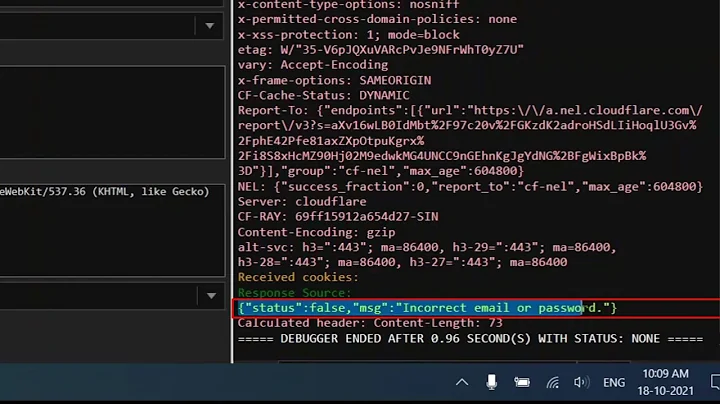Click the 'vary: Accept-Encoding' line
Viewport: 720px width, 404px height.
(313, 65)
